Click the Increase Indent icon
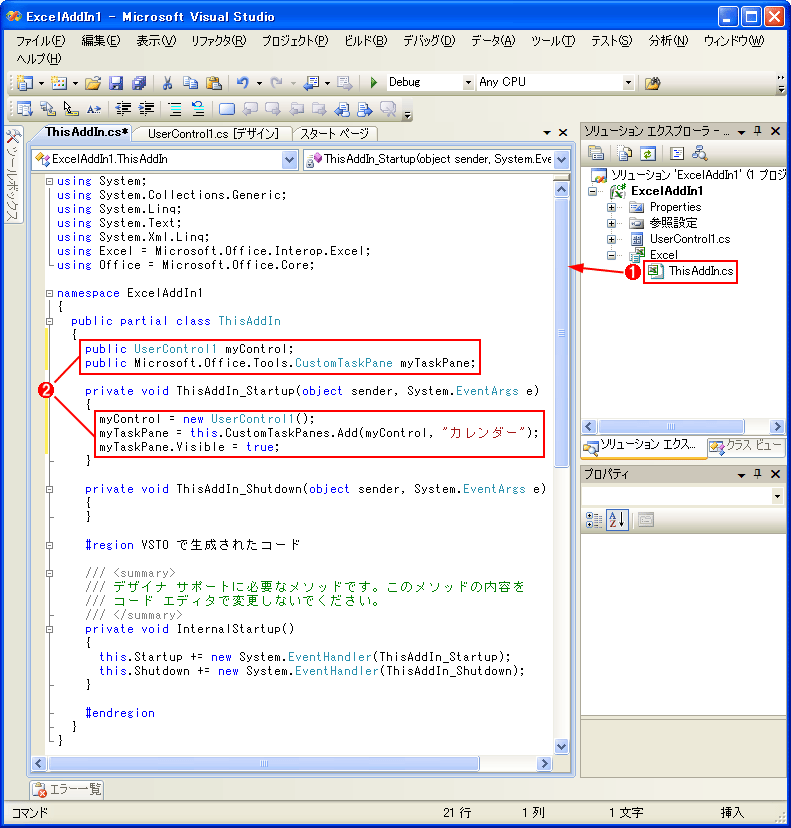This screenshot has height=828, width=791. pos(146,109)
